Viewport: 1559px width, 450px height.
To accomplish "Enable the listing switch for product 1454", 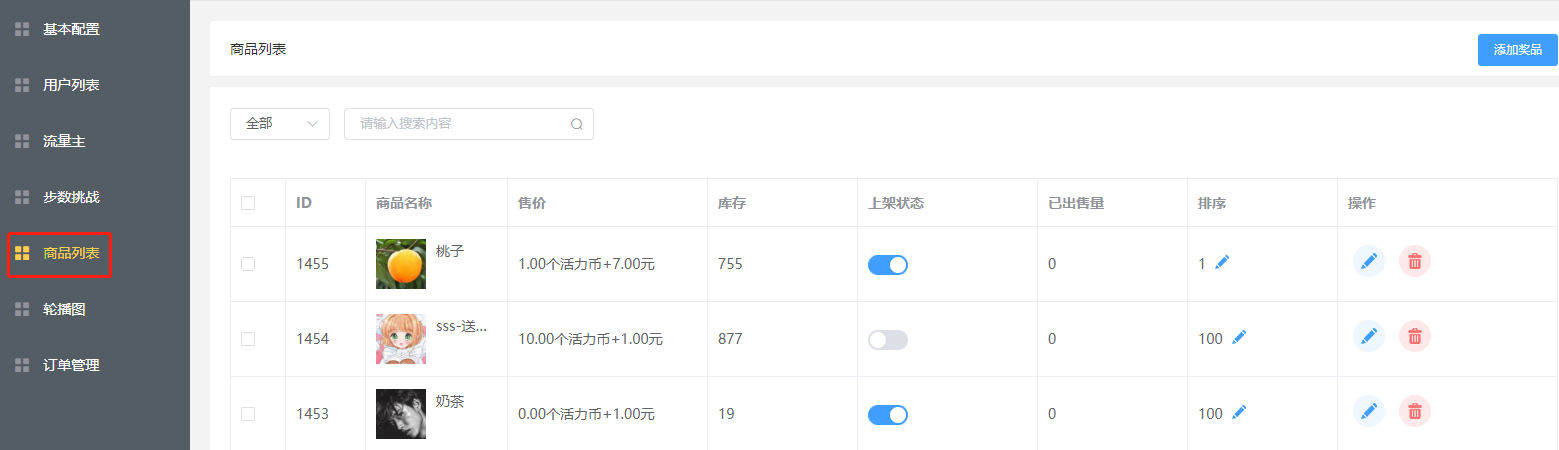I will pyautogui.click(x=888, y=340).
